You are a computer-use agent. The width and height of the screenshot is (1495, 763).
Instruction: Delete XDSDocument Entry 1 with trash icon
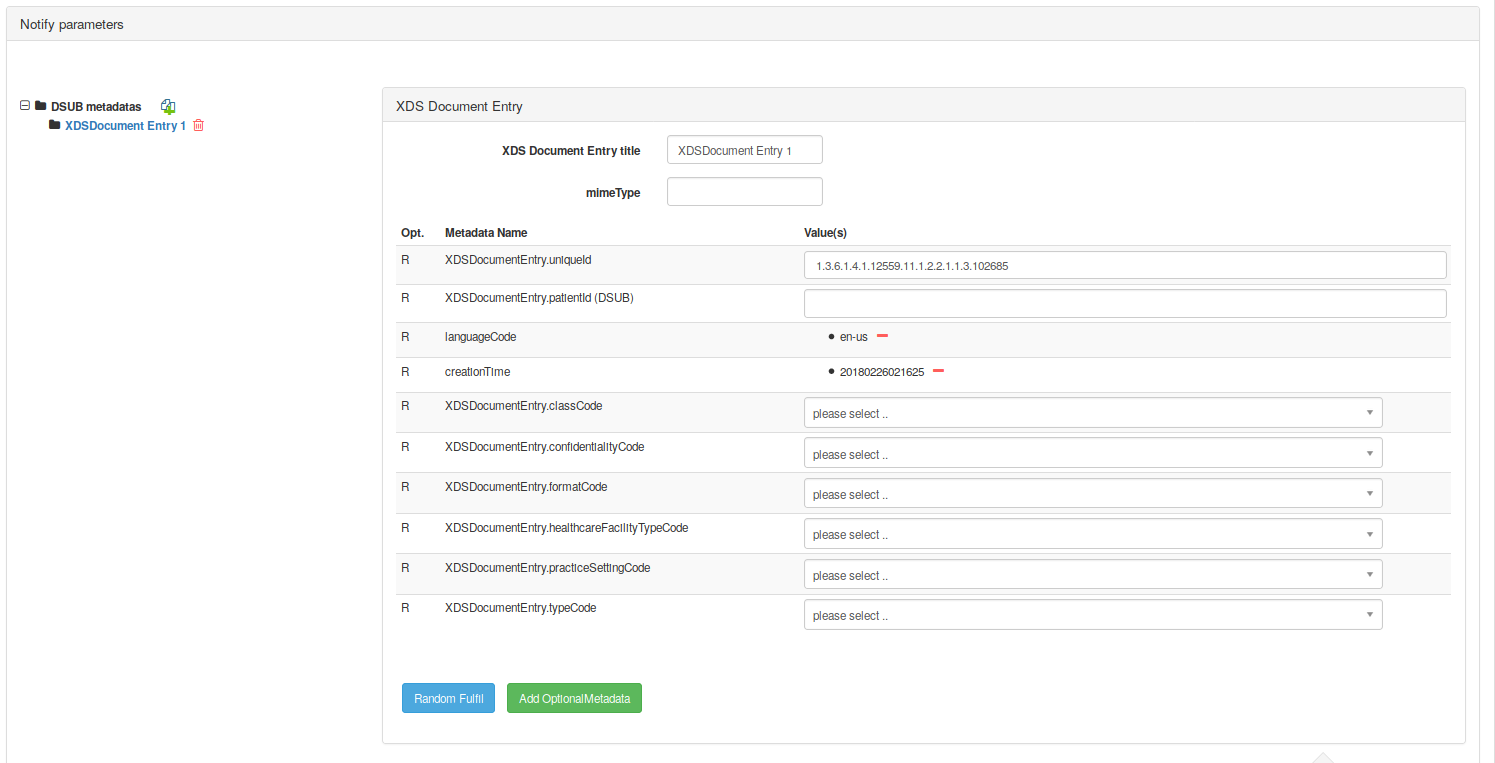click(x=198, y=126)
